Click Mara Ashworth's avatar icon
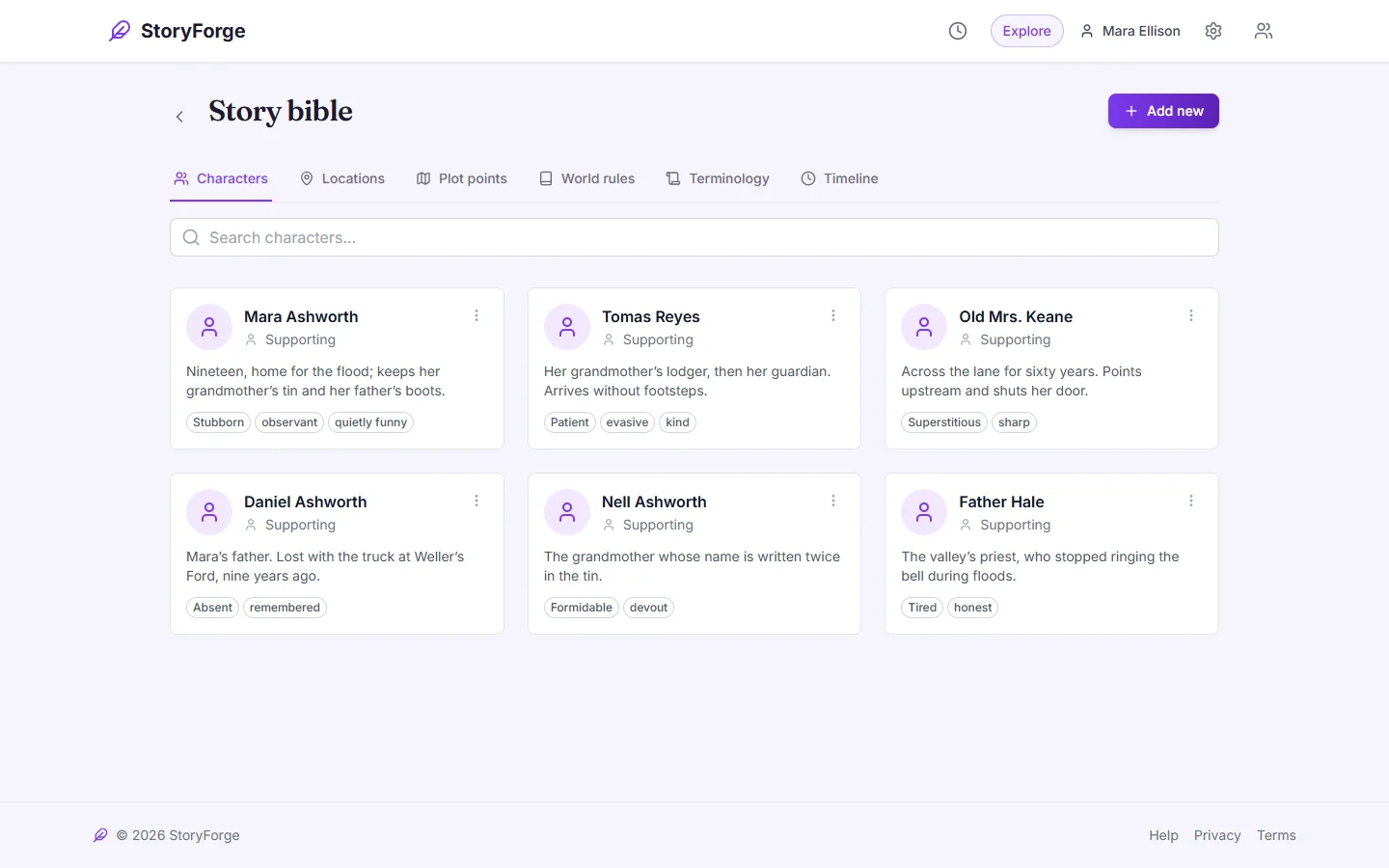This screenshot has height=868, width=1389. coord(209,328)
